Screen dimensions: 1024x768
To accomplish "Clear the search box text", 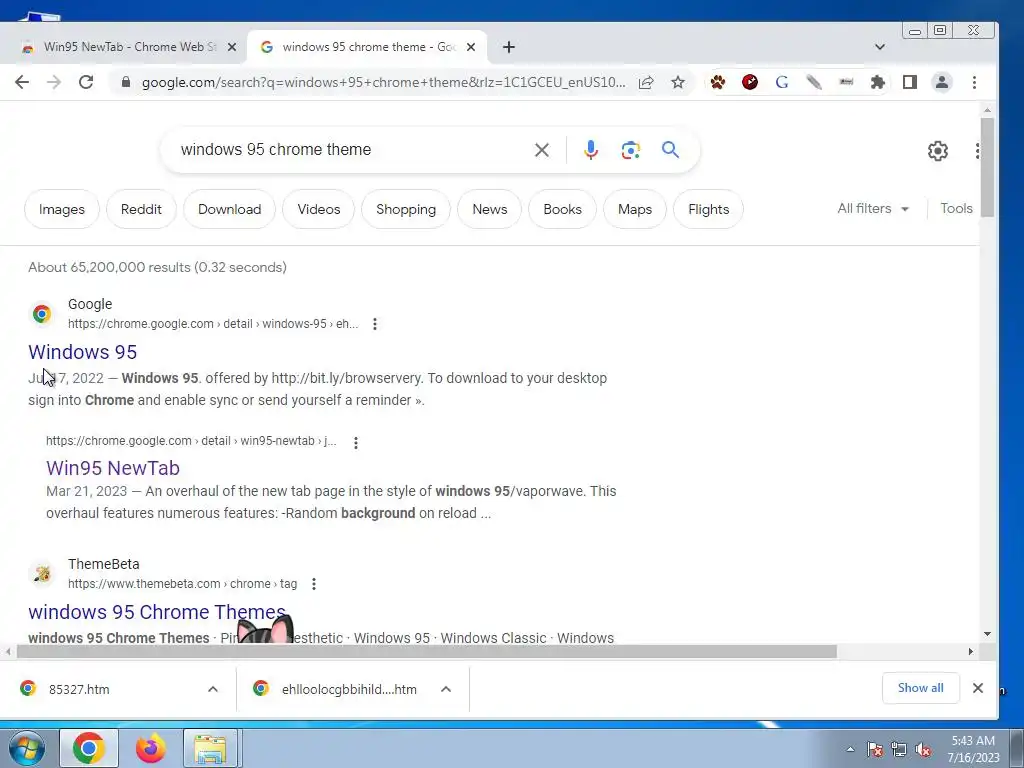I will 541,150.
